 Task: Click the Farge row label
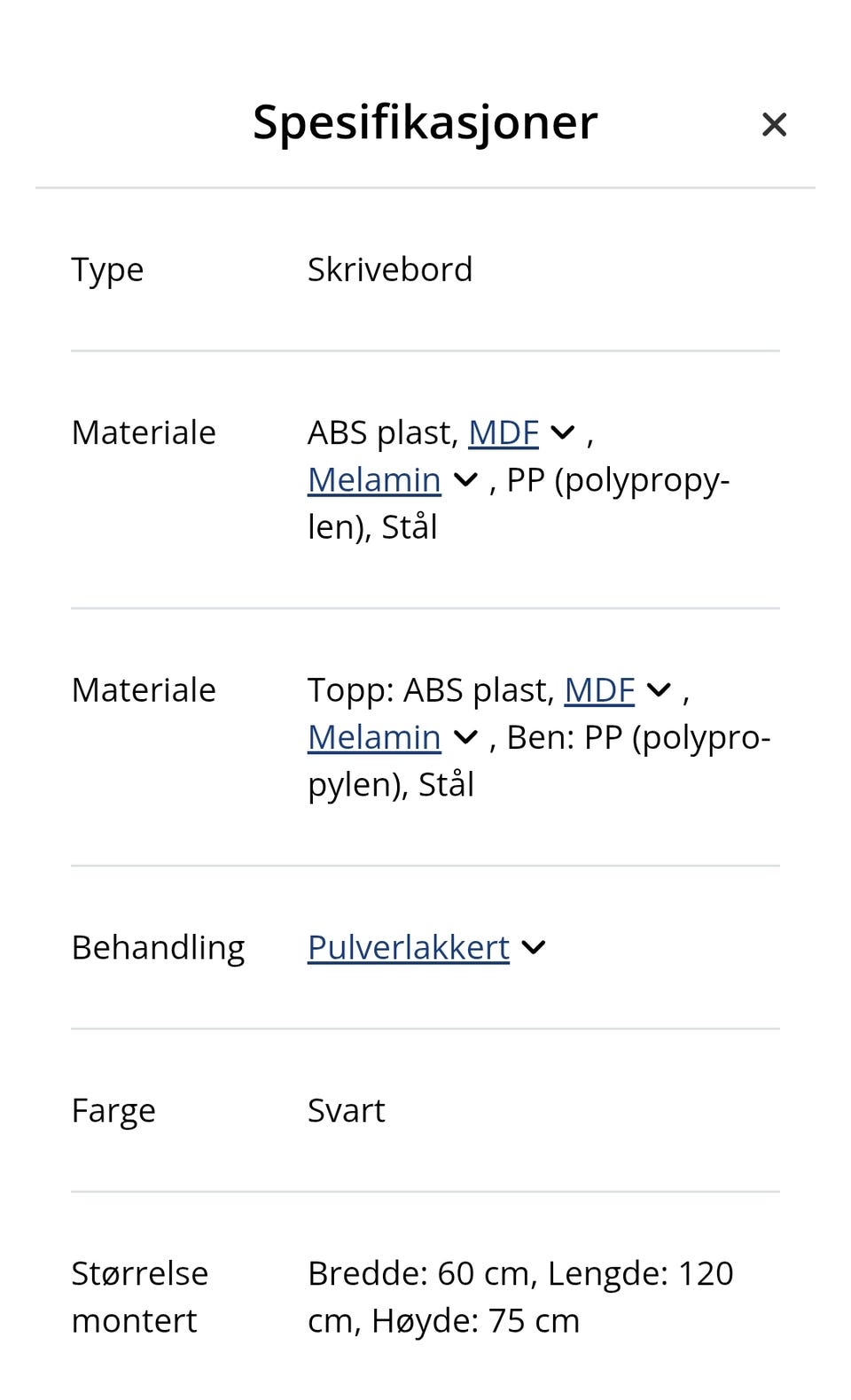pyautogui.click(x=113, y=1111)
